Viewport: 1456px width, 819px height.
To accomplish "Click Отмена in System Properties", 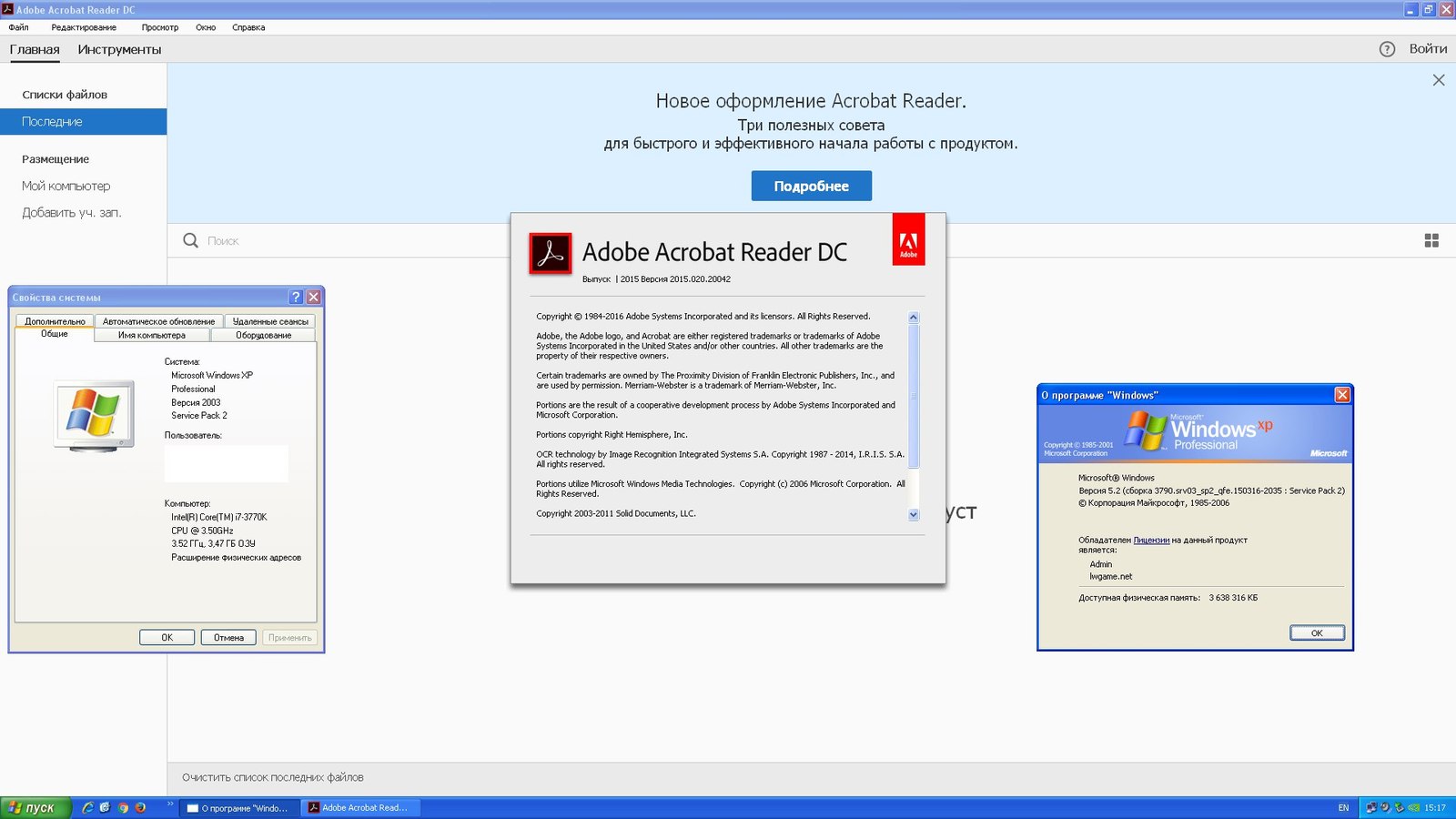I will pos(228,637).
